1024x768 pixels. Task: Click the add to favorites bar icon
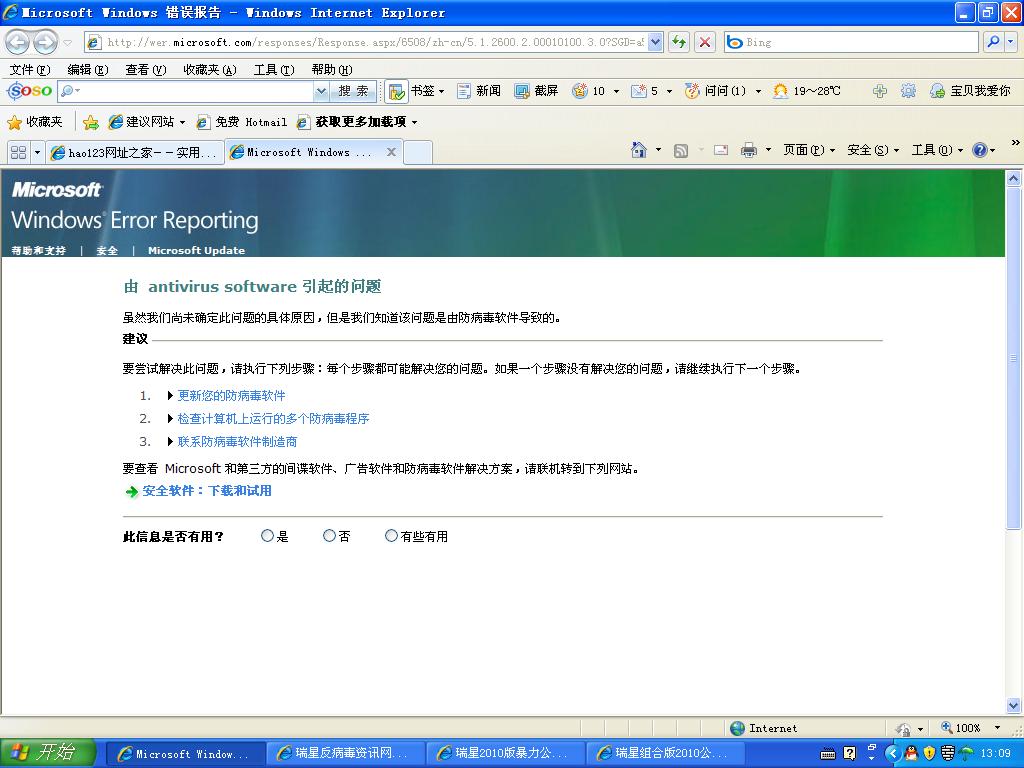pyautogui.click(x=91, y=122)
